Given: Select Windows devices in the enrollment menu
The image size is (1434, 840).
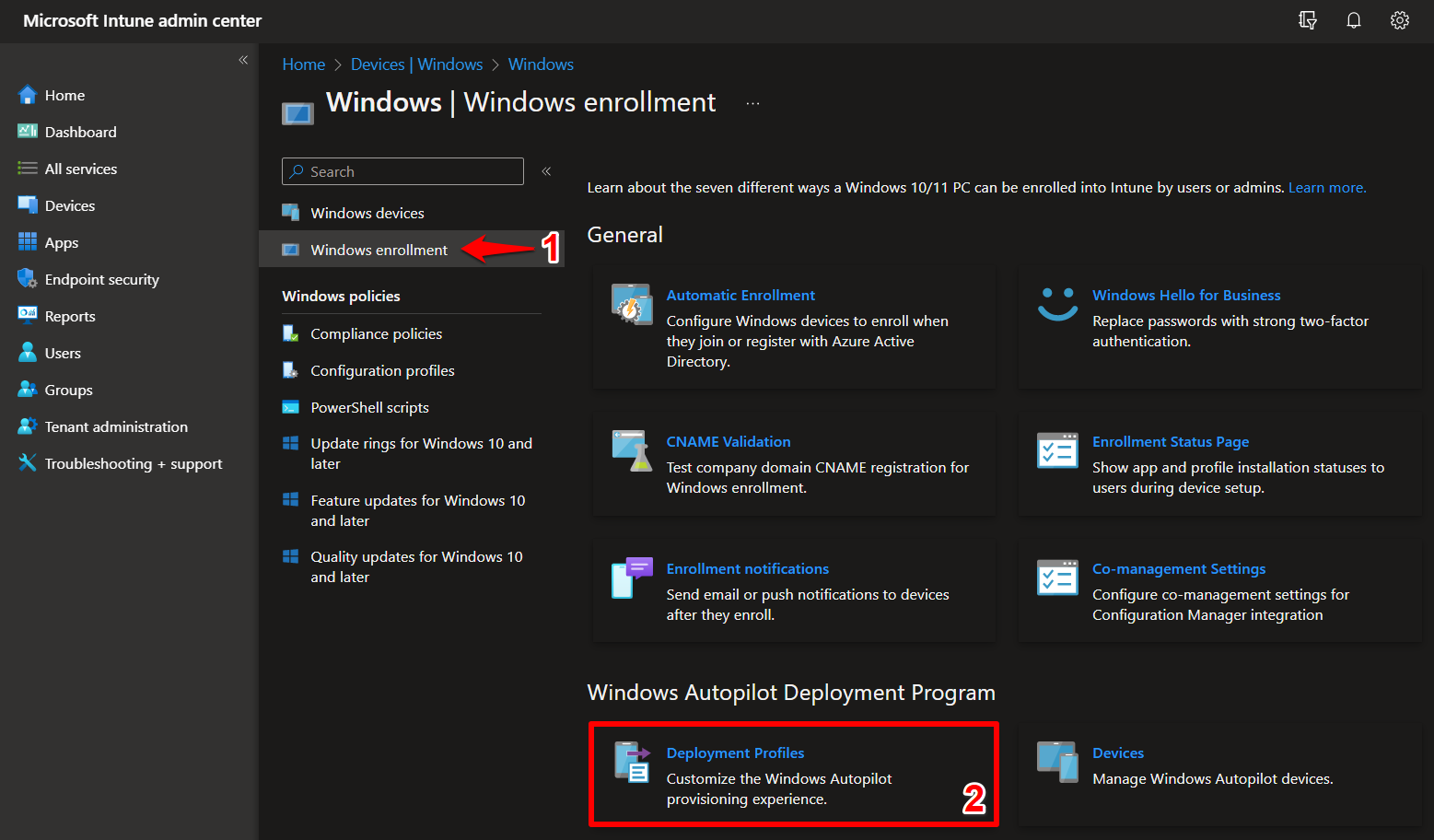Looking at the screenshot, I should pyautogui.click(x=367, y=212).
